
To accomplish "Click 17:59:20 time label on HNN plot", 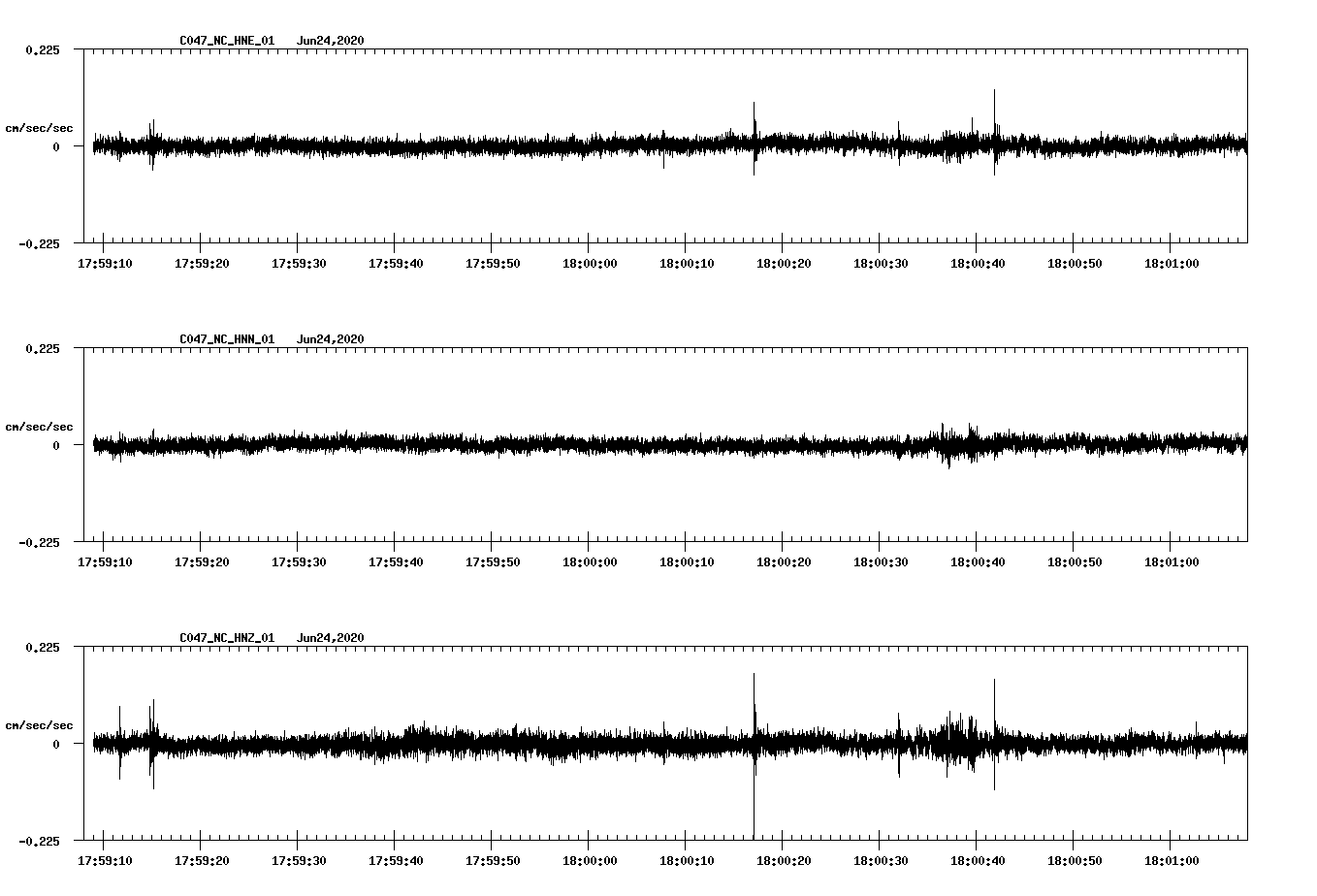I will pos(202,562).
